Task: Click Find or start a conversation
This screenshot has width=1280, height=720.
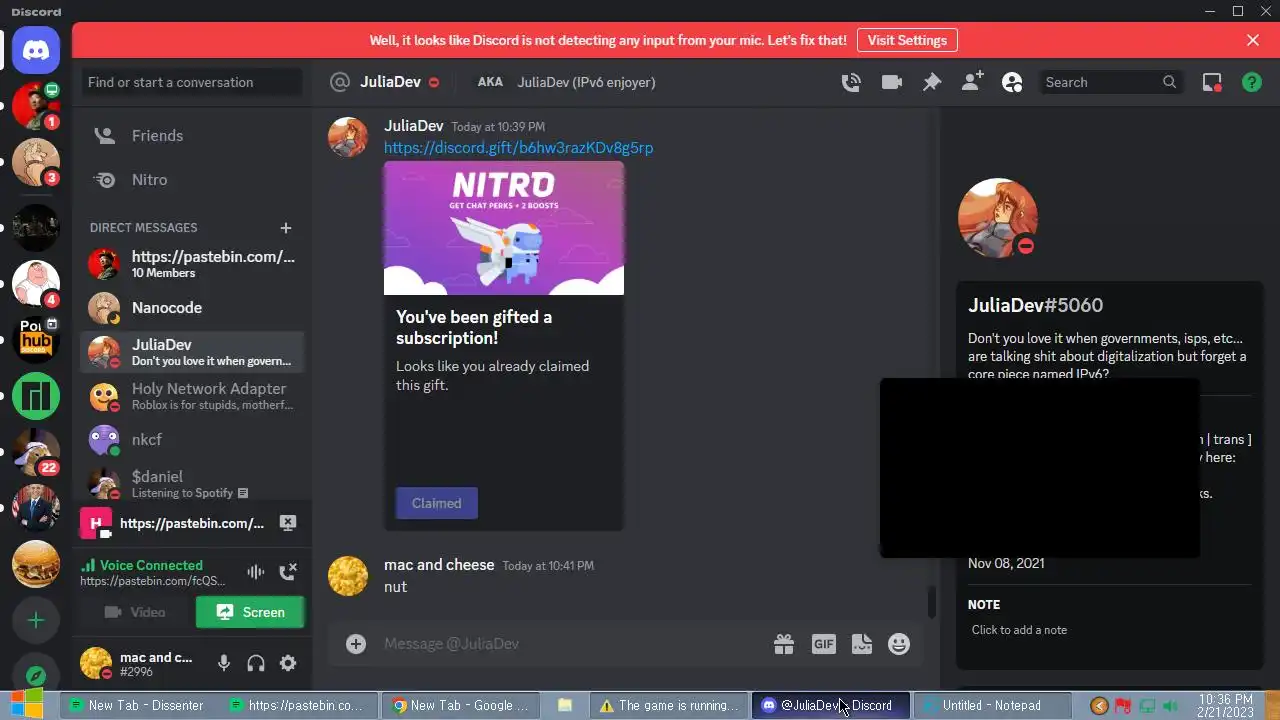Action: [x=192, y=82]
